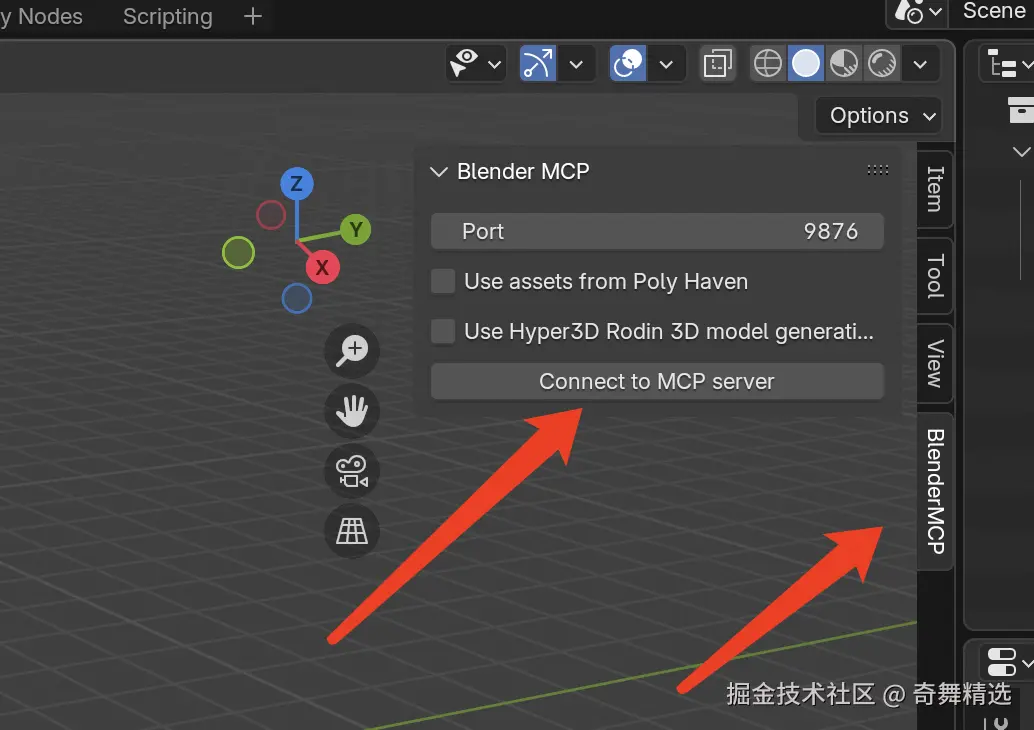Screen dimensions: 1034x730
Task: Open the viewport shading options dropdown
Action: [x=921, y=64]
